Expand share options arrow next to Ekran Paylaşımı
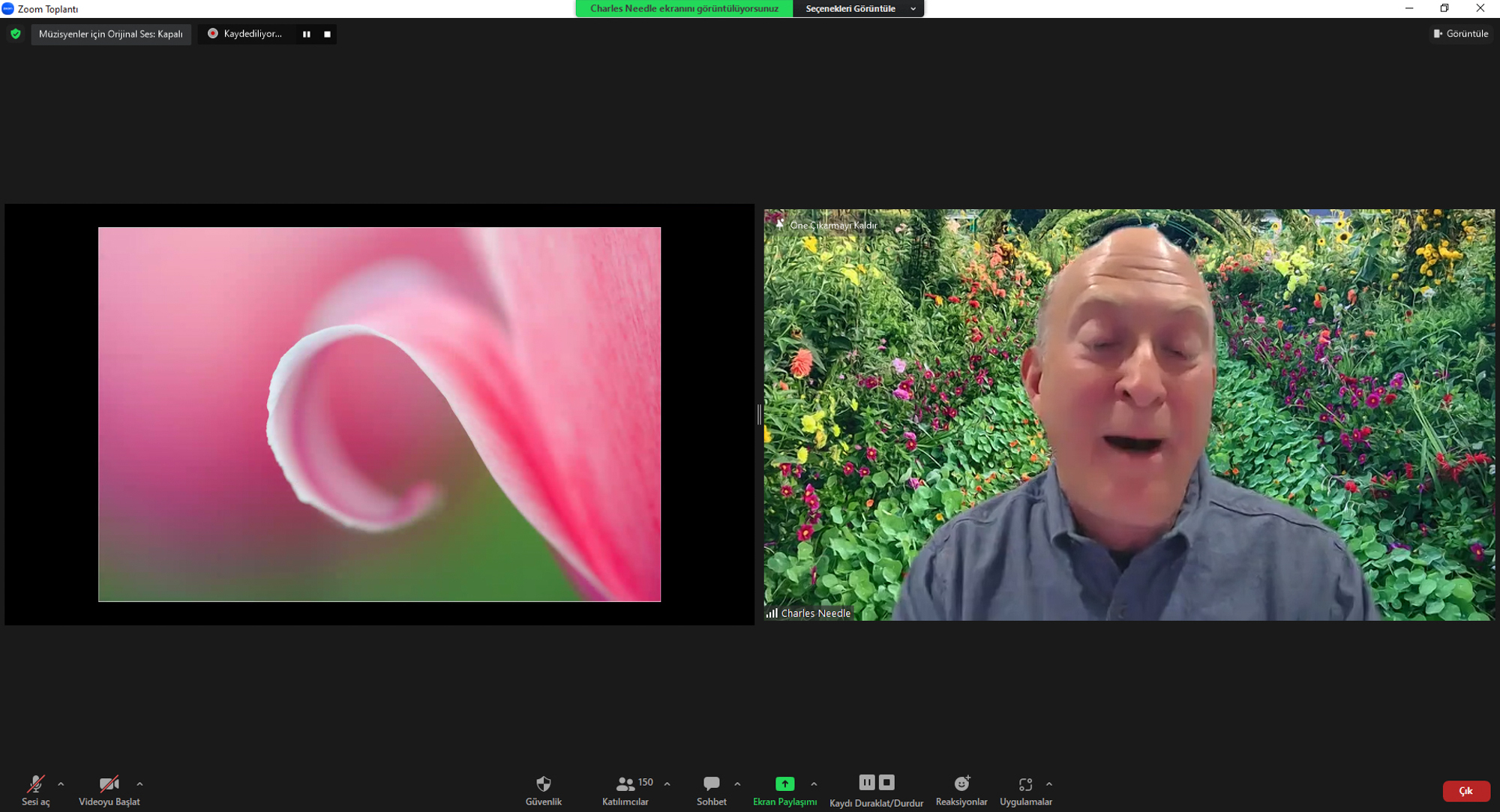 click(814, 784)
